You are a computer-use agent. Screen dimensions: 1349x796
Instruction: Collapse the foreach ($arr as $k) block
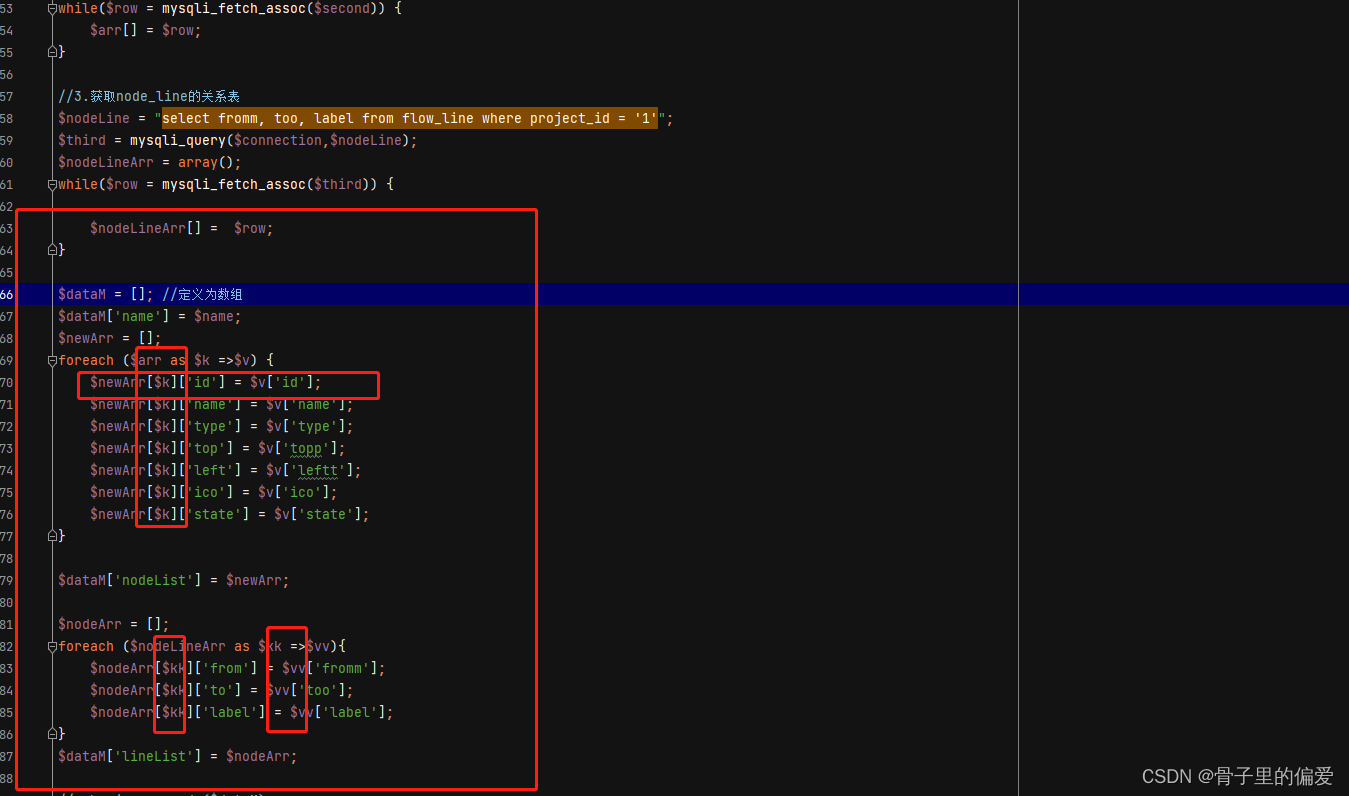click(52, 360)
